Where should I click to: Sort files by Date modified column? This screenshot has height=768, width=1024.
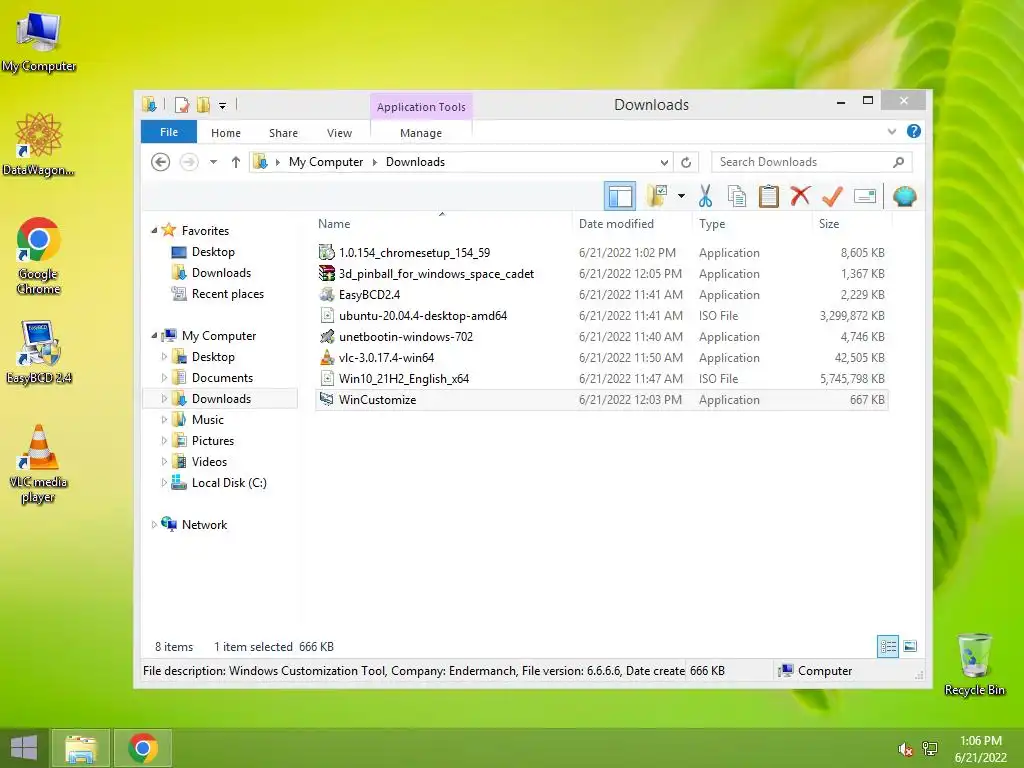point(616,224)
